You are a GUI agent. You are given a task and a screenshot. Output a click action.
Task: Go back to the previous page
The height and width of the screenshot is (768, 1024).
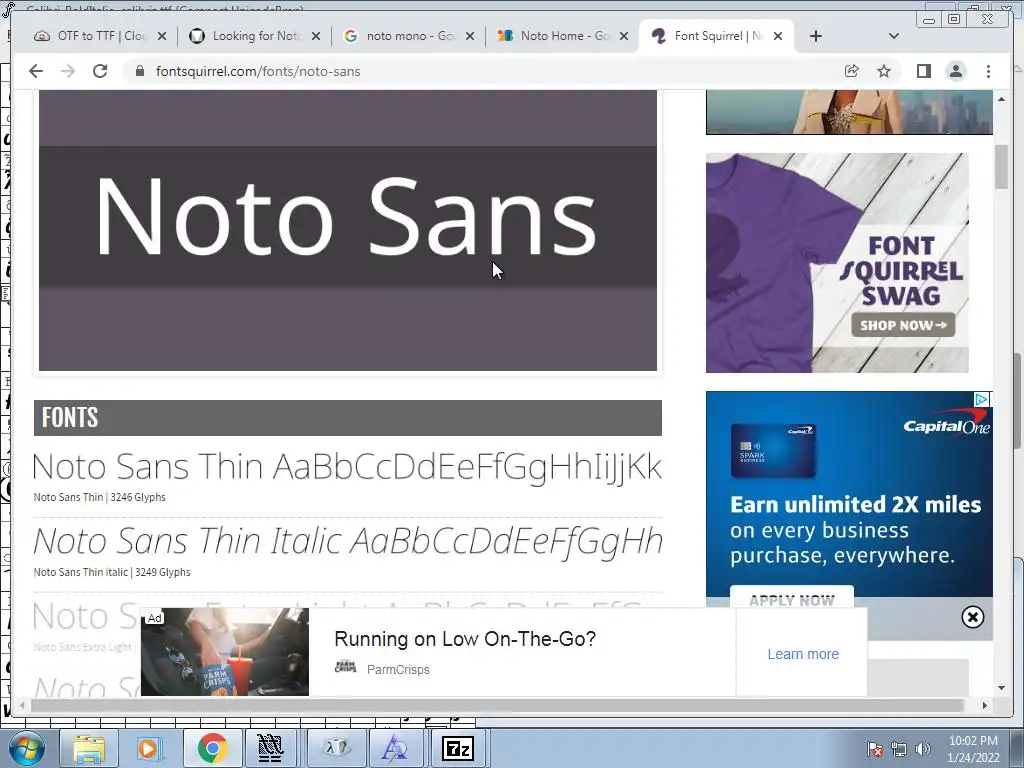[x=36, y=71]
